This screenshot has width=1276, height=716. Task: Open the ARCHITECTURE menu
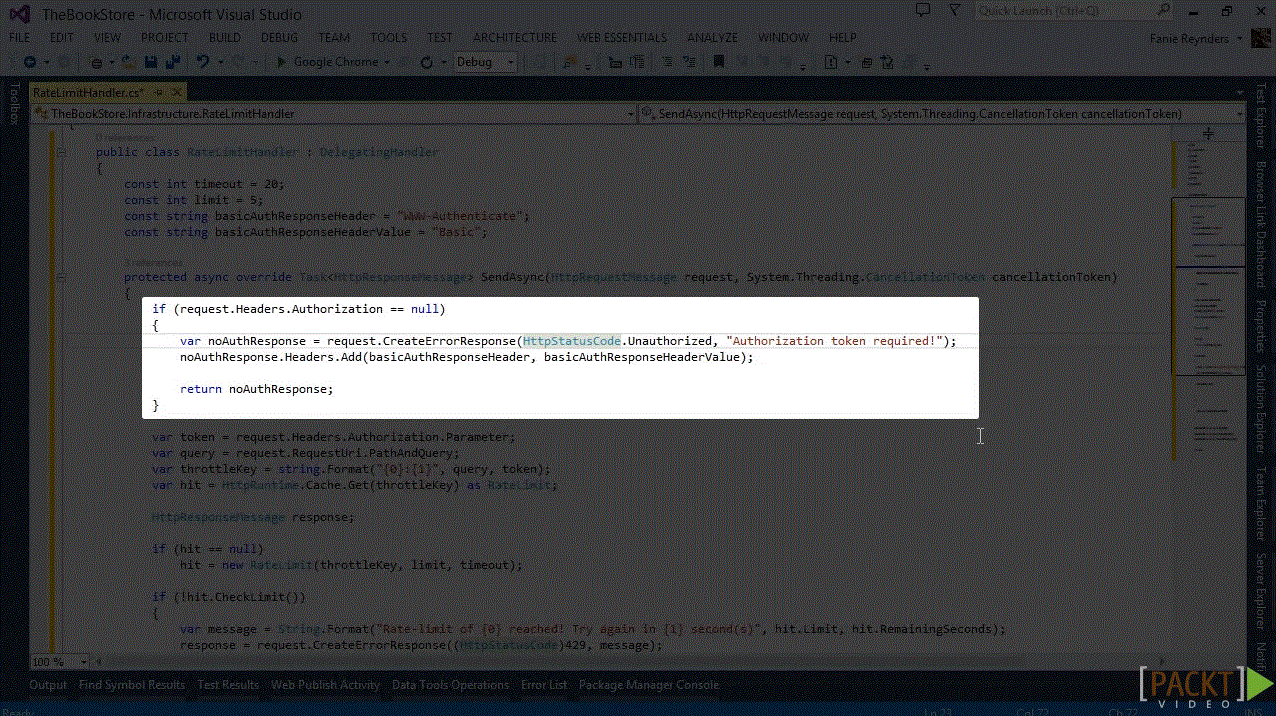click(x=515, y=38)
